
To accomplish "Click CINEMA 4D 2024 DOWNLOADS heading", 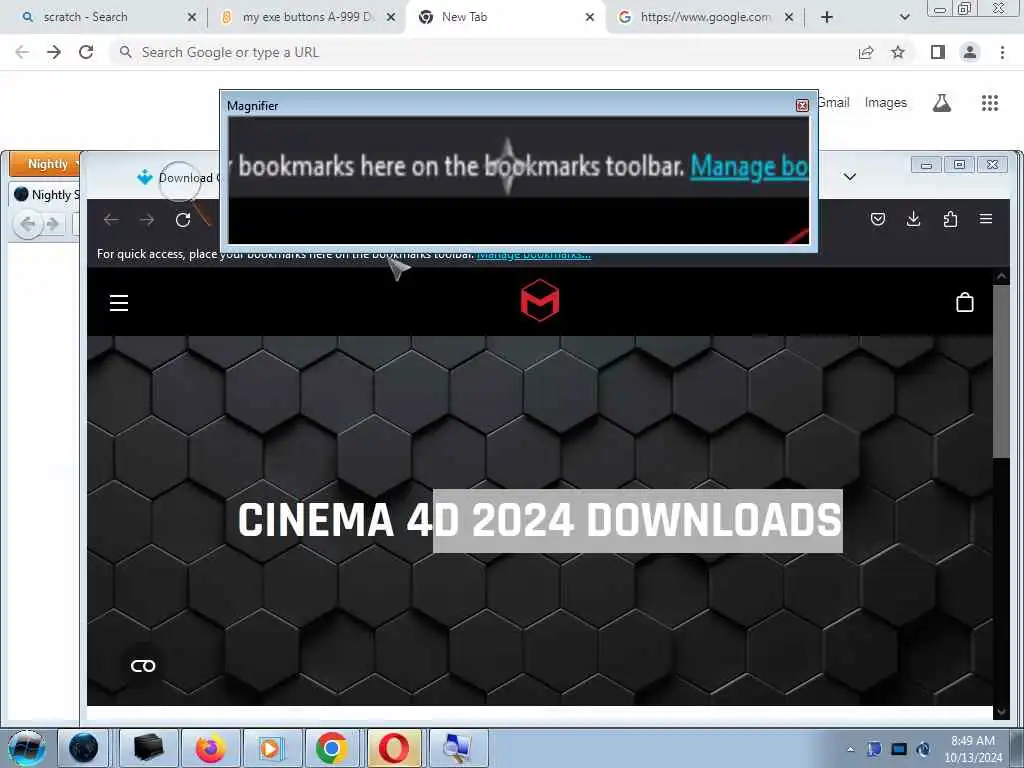I will (539, 520).
